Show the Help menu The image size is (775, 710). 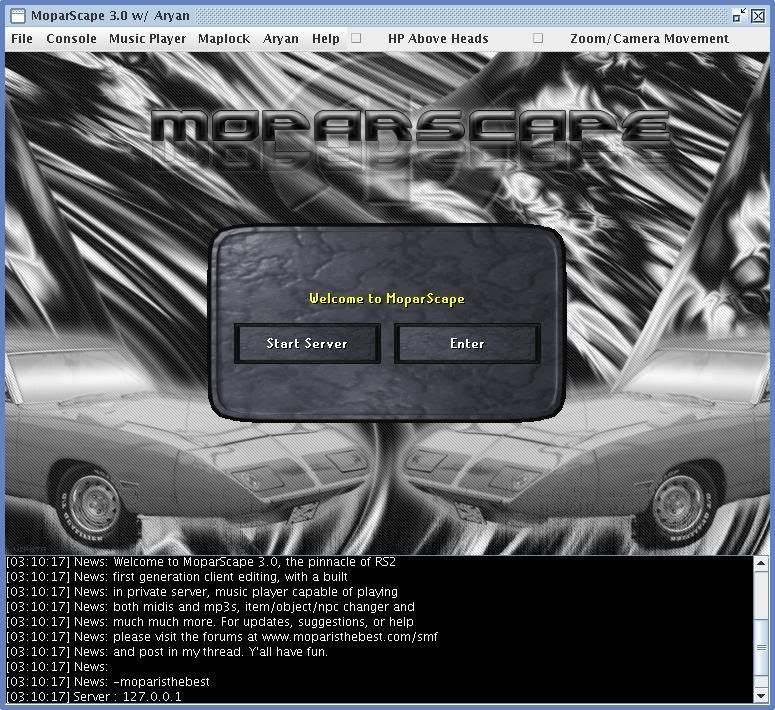[326, 39]
